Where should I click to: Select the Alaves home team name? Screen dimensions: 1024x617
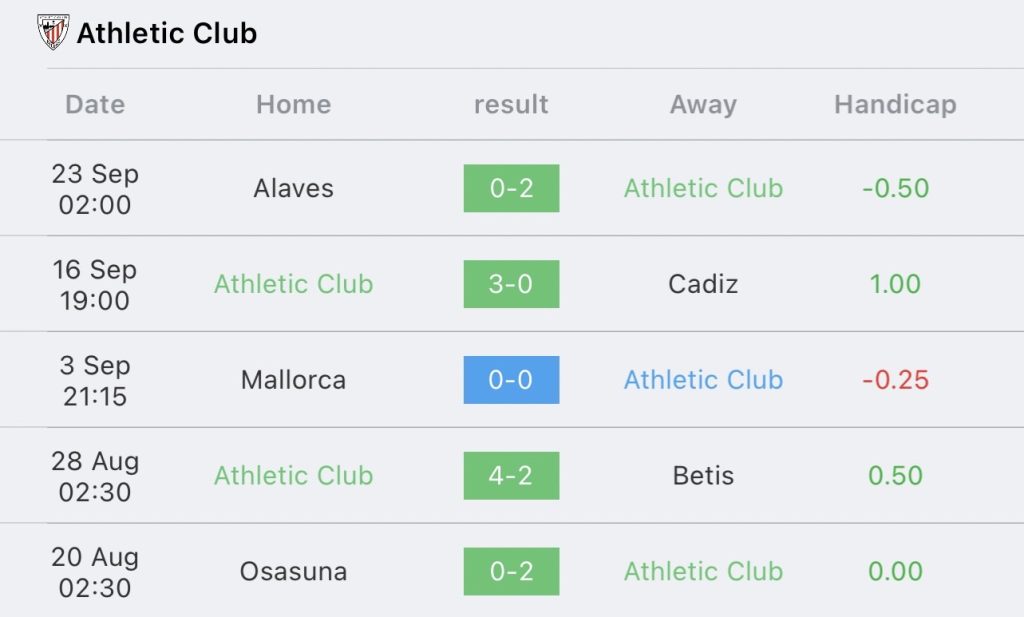[x=294, y=188]
